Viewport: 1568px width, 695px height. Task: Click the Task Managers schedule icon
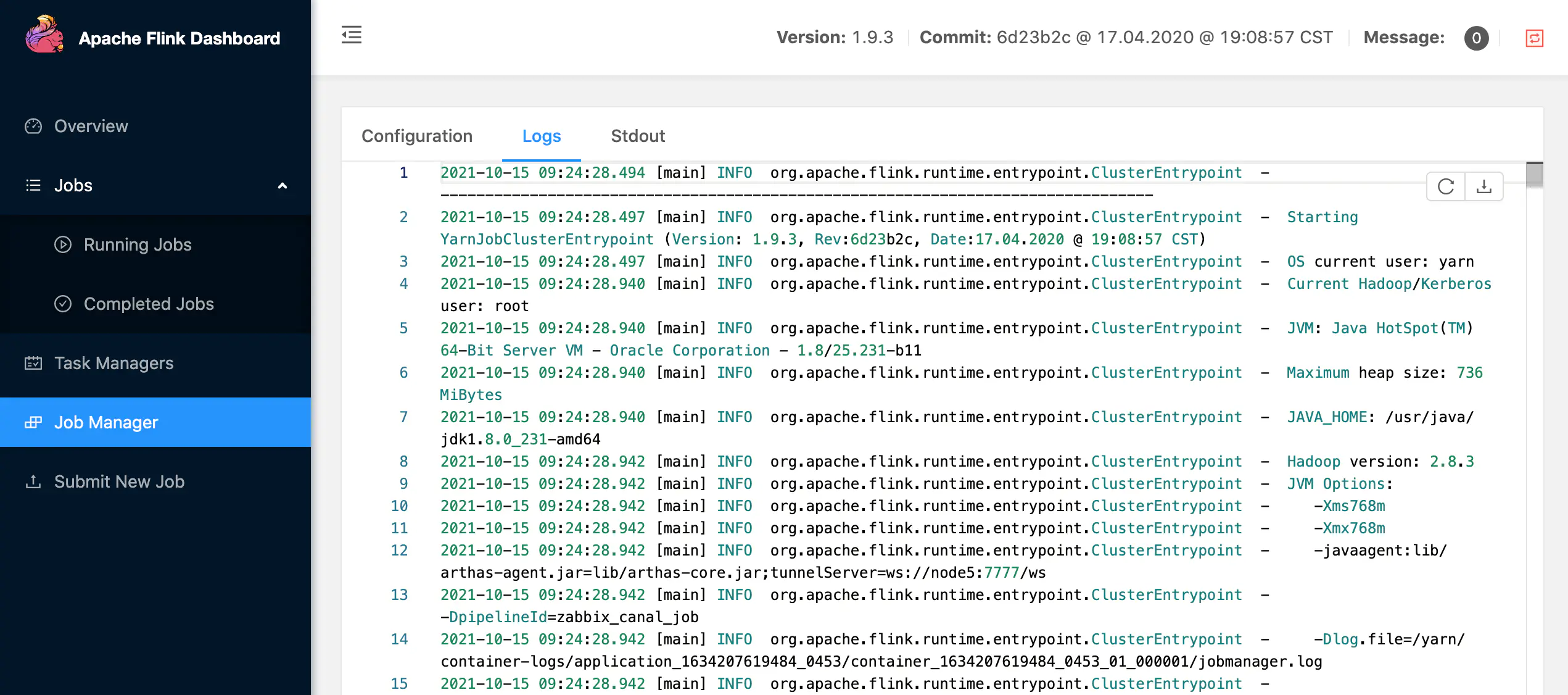33,363
